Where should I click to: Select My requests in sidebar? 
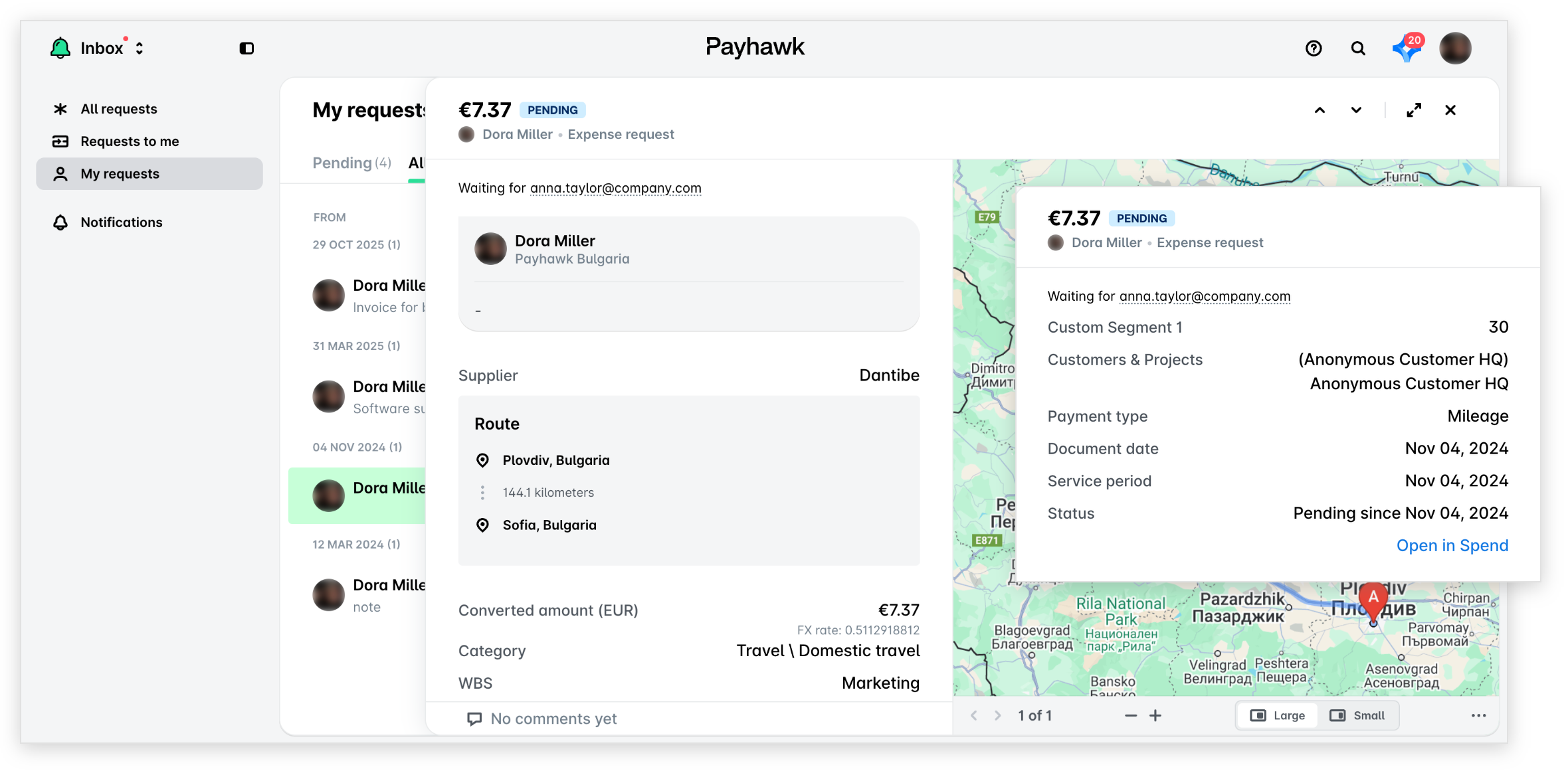(x=149, y=174)
